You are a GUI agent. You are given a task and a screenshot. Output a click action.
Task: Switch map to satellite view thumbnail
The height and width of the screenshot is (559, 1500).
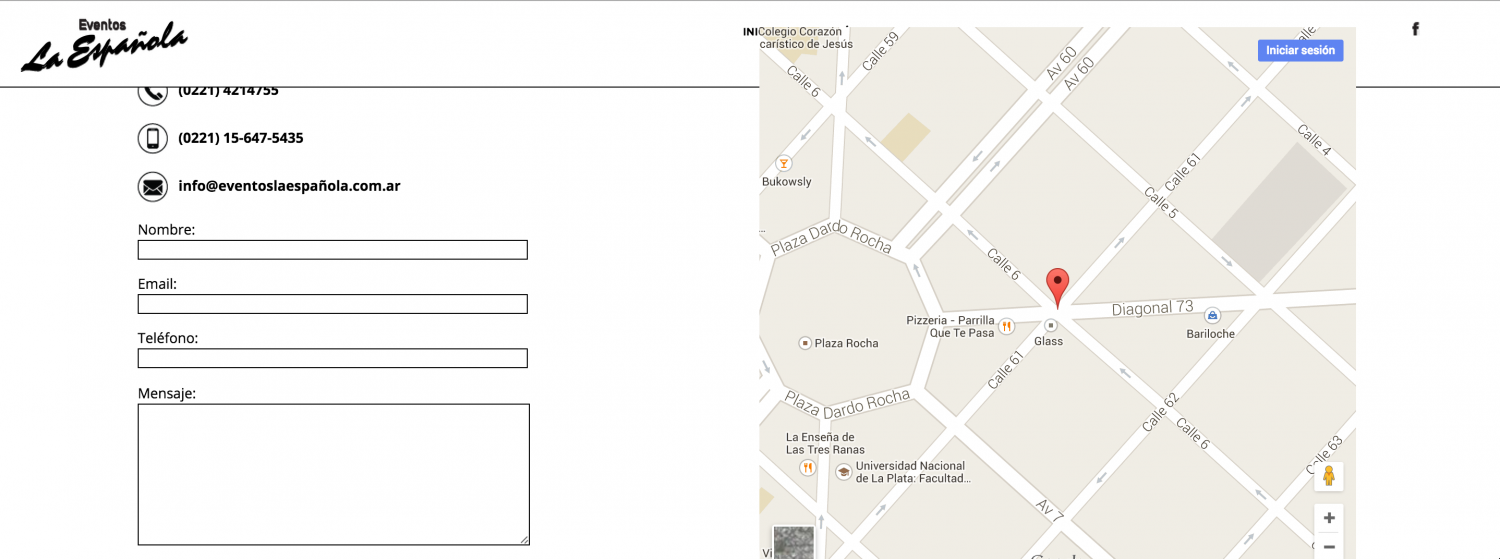794,542
